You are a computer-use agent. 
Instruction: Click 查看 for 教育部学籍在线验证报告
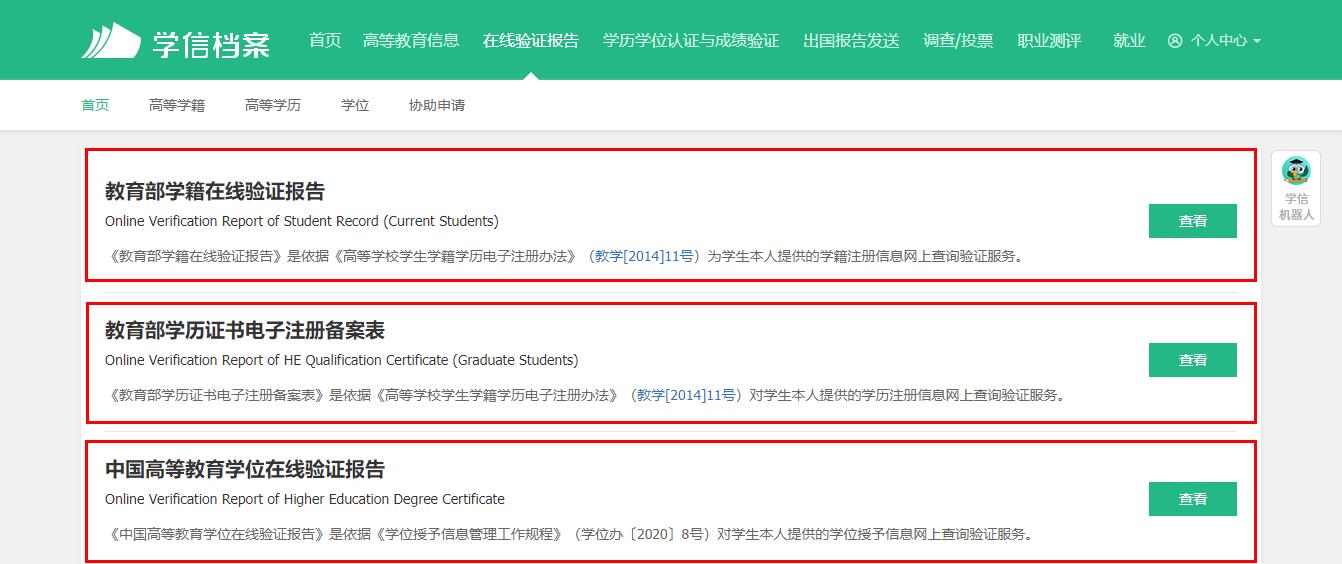click(1192, 221)
